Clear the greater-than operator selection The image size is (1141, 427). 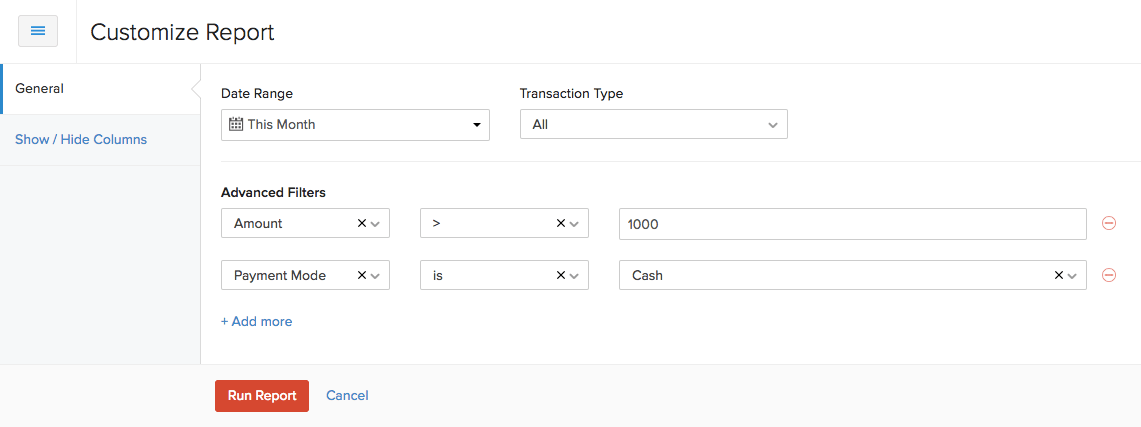(x=561, y=224)
